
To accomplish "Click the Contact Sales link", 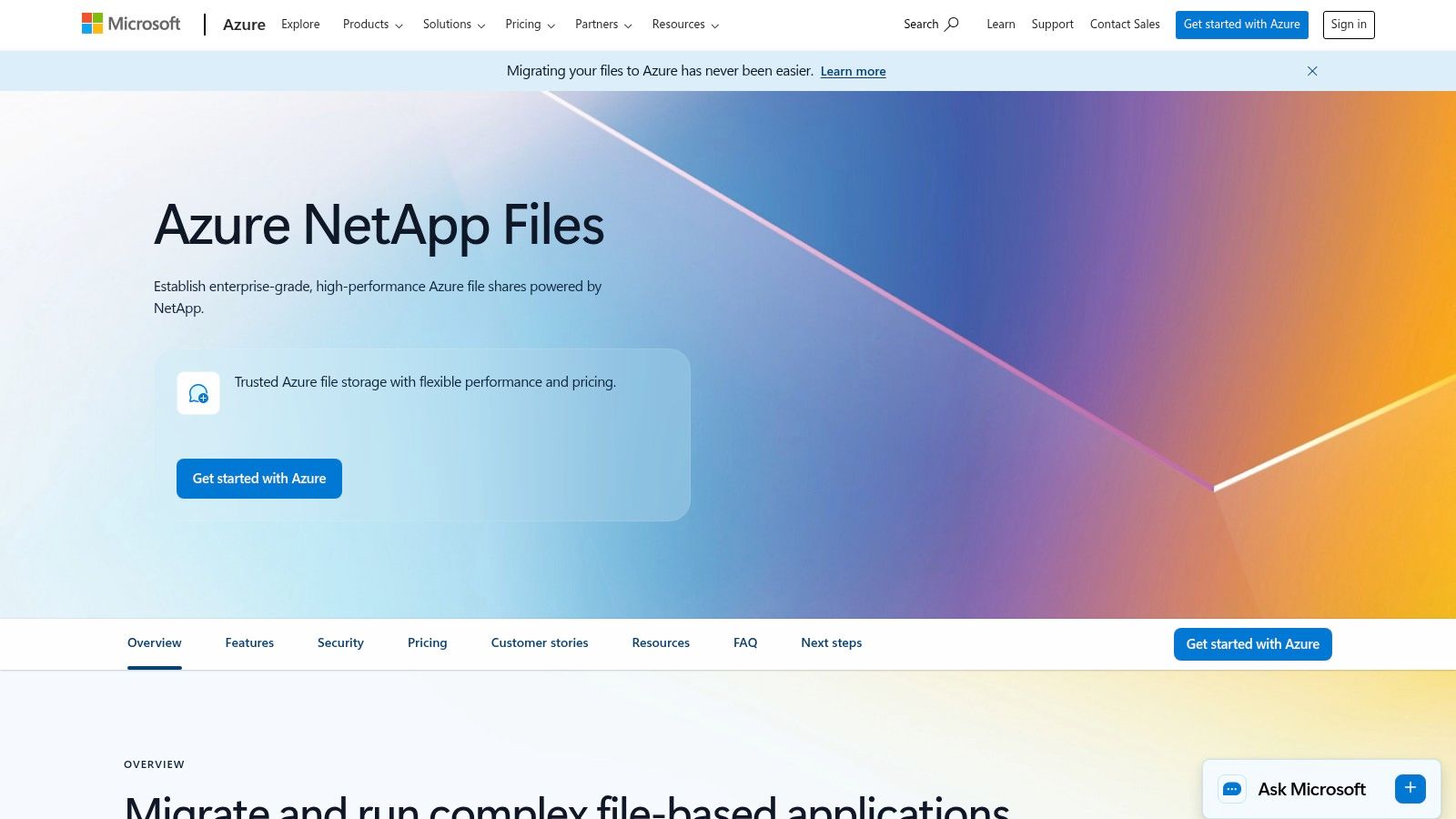I will 1125,25.
